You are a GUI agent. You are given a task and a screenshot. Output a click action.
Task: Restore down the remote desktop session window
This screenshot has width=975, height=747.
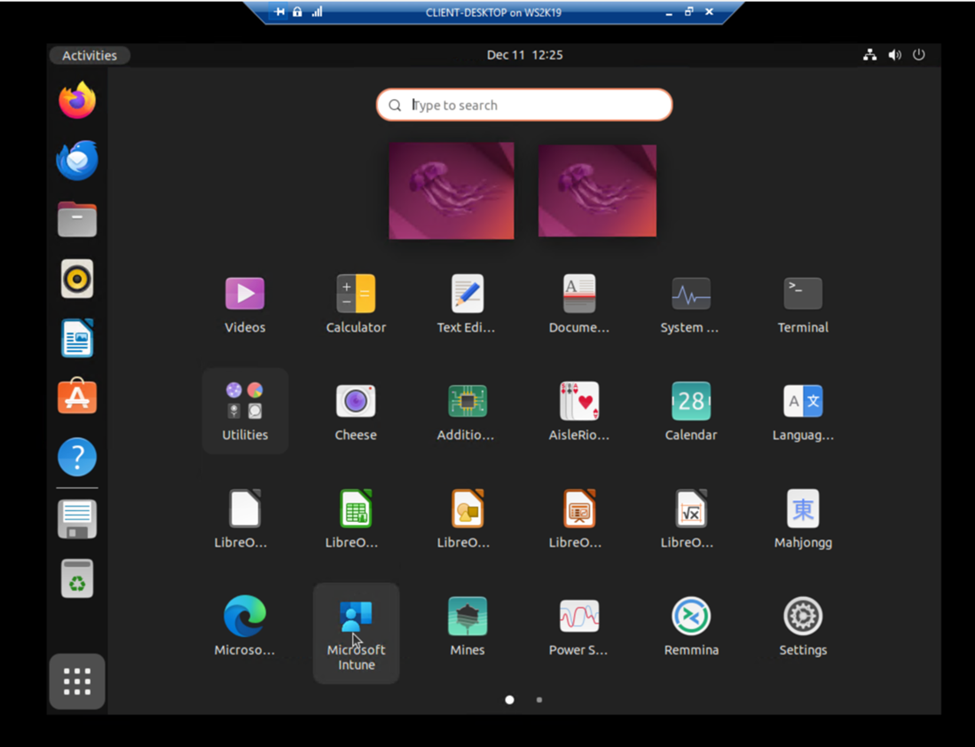(688, 12)
